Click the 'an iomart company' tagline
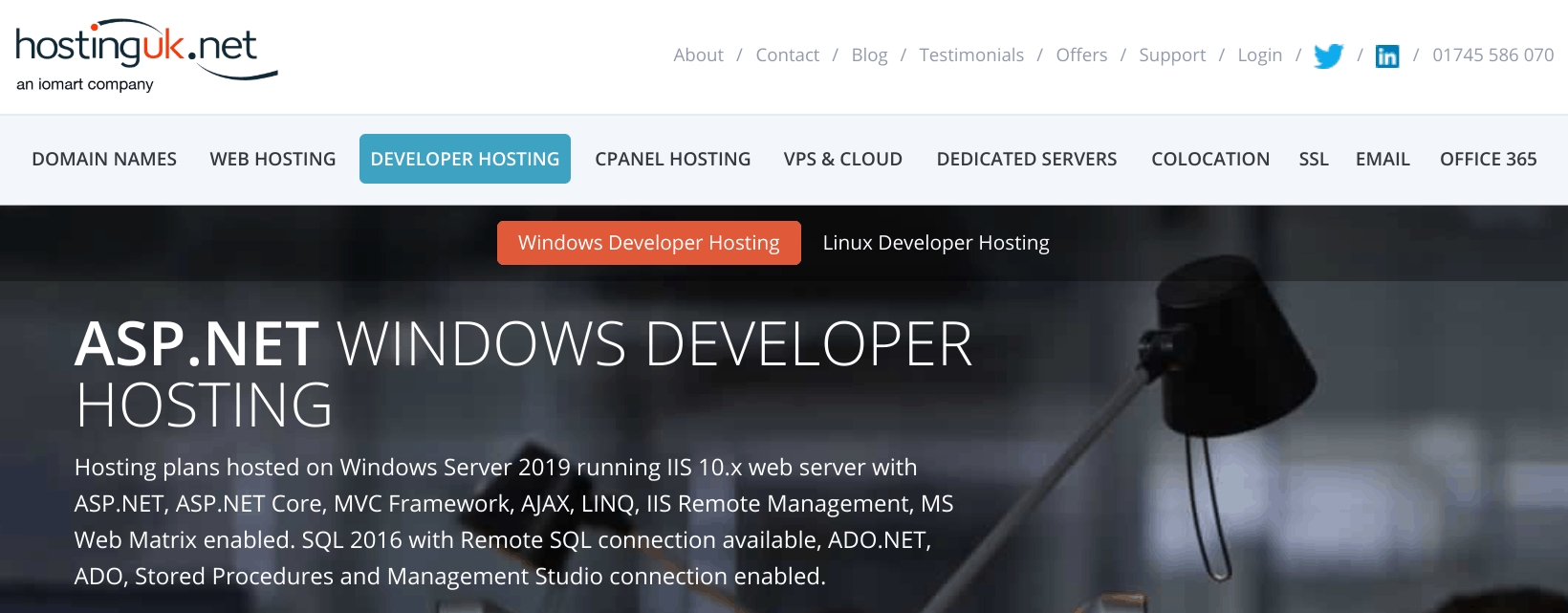 click(85, 84)
